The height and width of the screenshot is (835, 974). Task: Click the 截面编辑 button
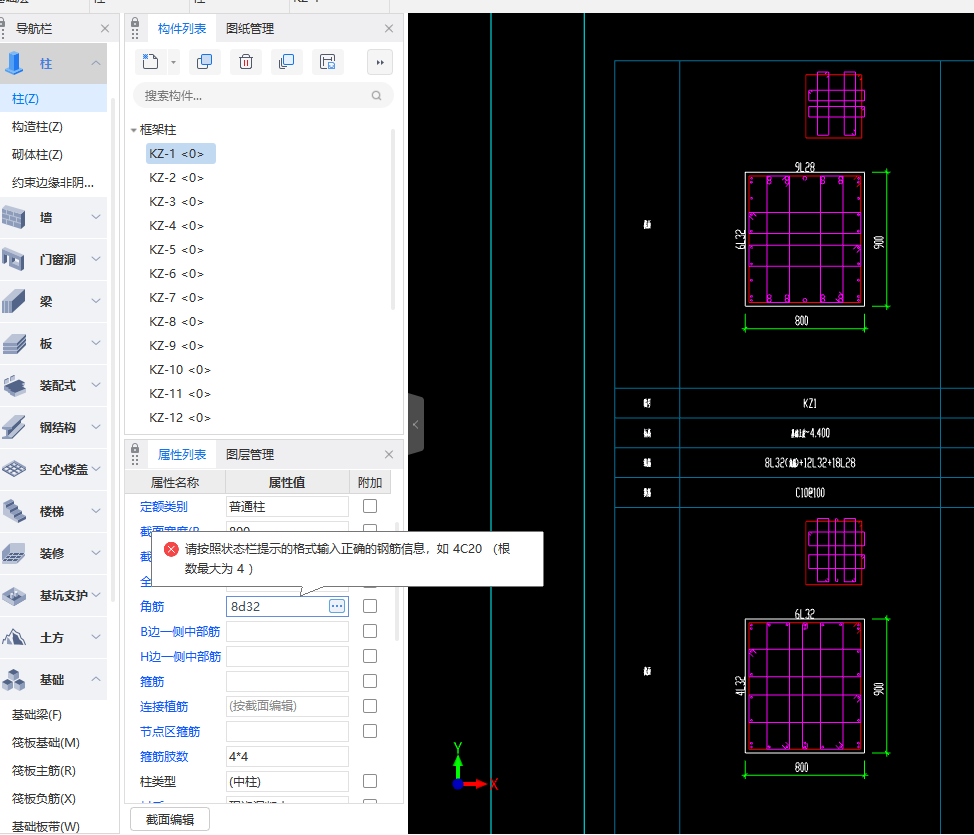pos(170,819)
